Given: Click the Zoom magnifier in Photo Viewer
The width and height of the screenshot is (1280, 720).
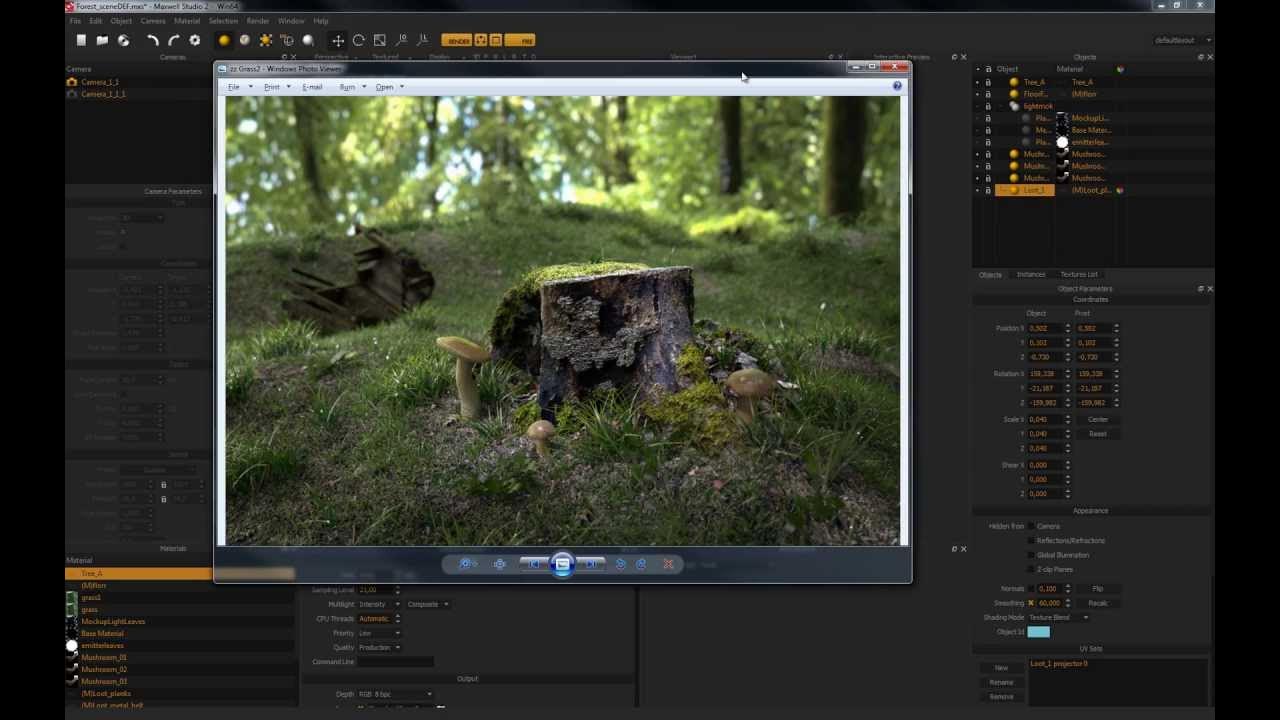Looking at the screenshot, I should (x=466, y=564).
